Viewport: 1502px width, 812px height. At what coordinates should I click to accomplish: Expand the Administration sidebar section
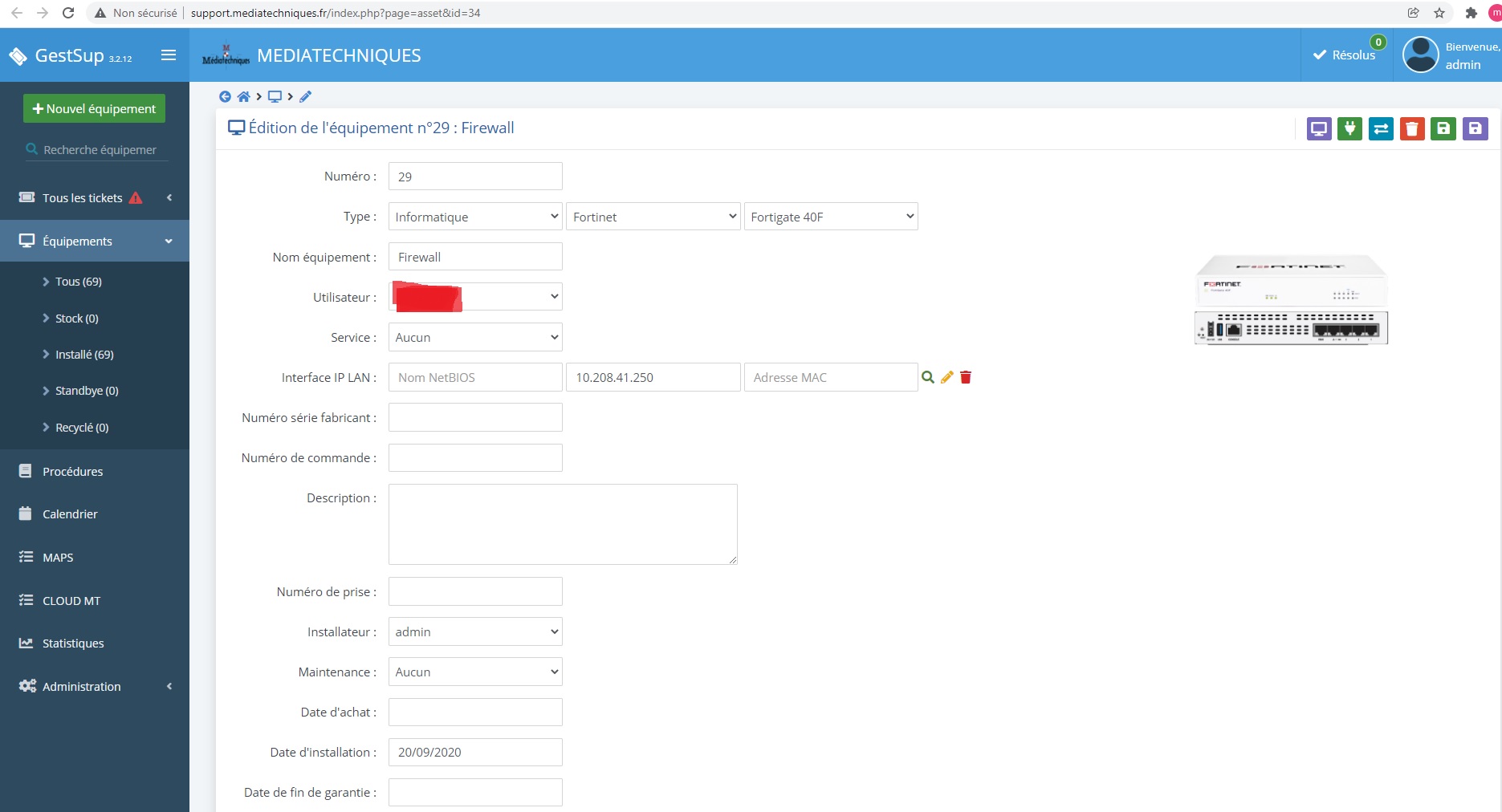[95, 686]
